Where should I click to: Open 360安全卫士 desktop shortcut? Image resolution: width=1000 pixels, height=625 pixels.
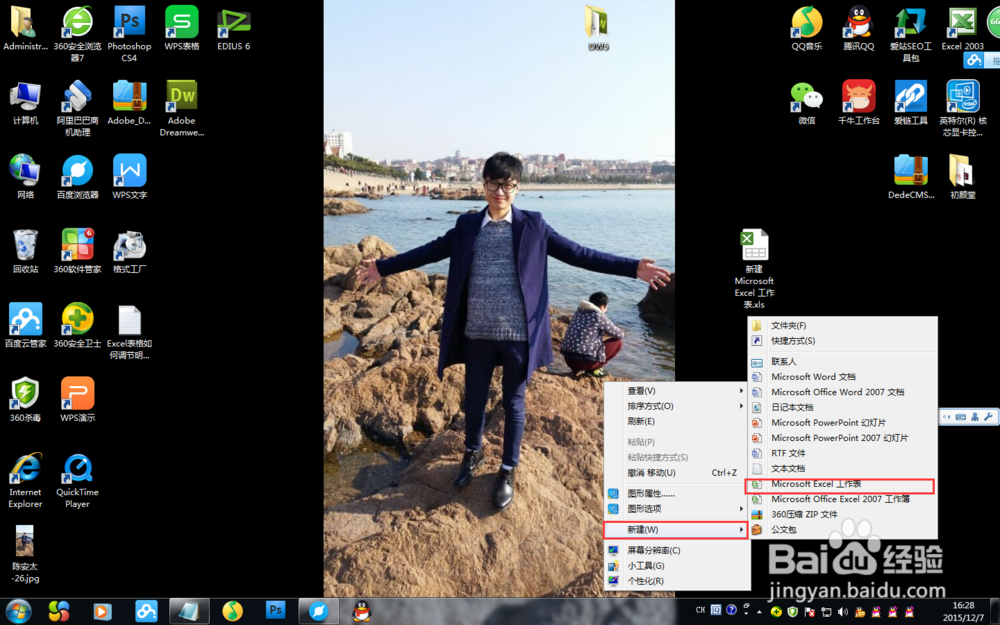click(77, 325)
